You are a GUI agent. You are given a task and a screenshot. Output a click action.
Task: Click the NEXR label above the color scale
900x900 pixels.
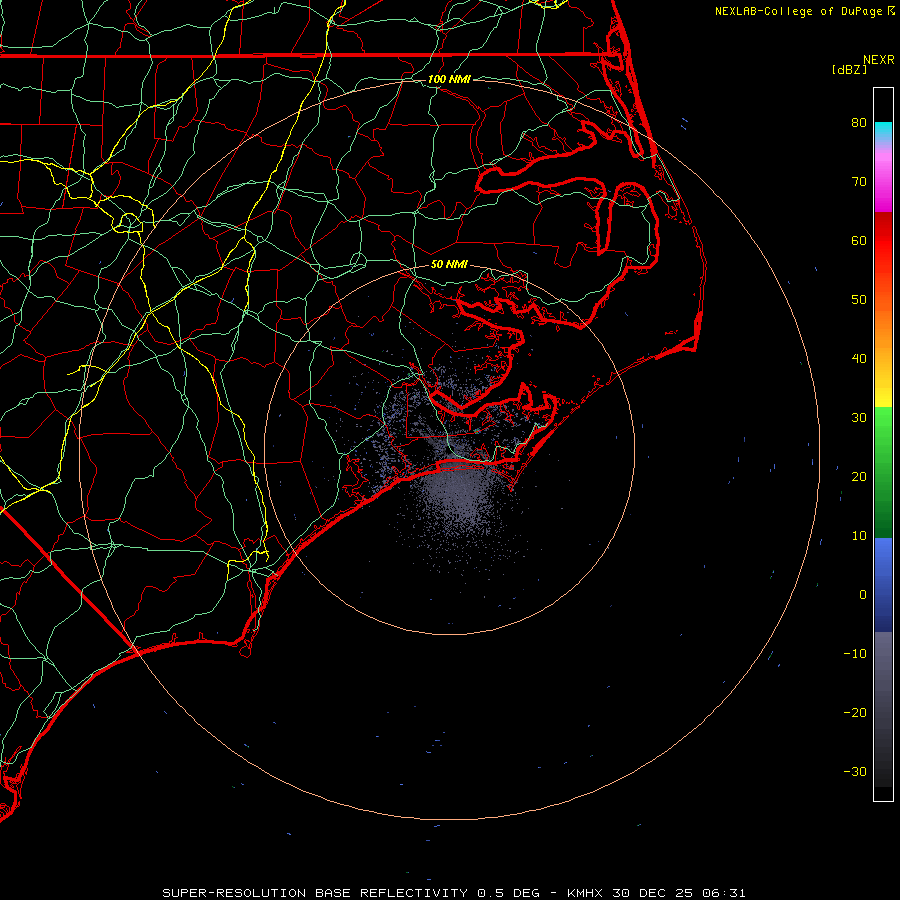point(878,59)
